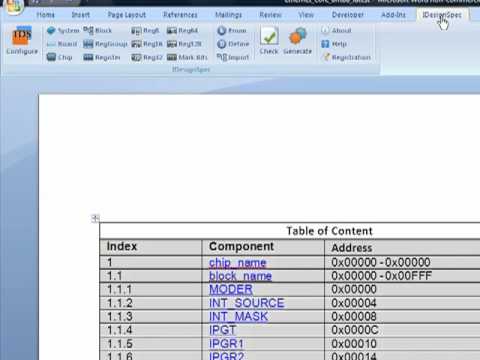The image size is (480, 360).
Task: Run the Check document command
Action: point(269,41)
